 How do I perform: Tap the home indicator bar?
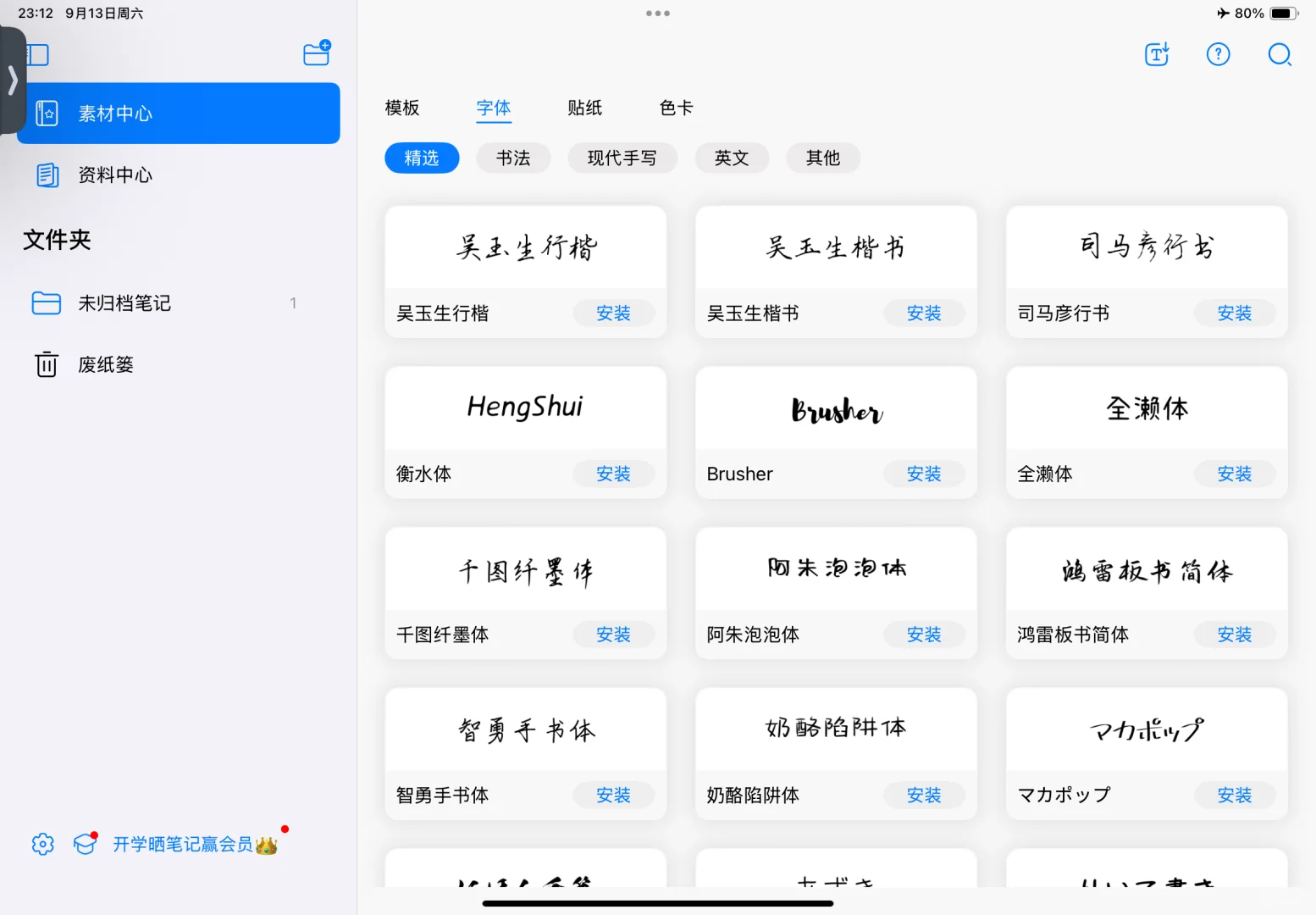[658, 903]
